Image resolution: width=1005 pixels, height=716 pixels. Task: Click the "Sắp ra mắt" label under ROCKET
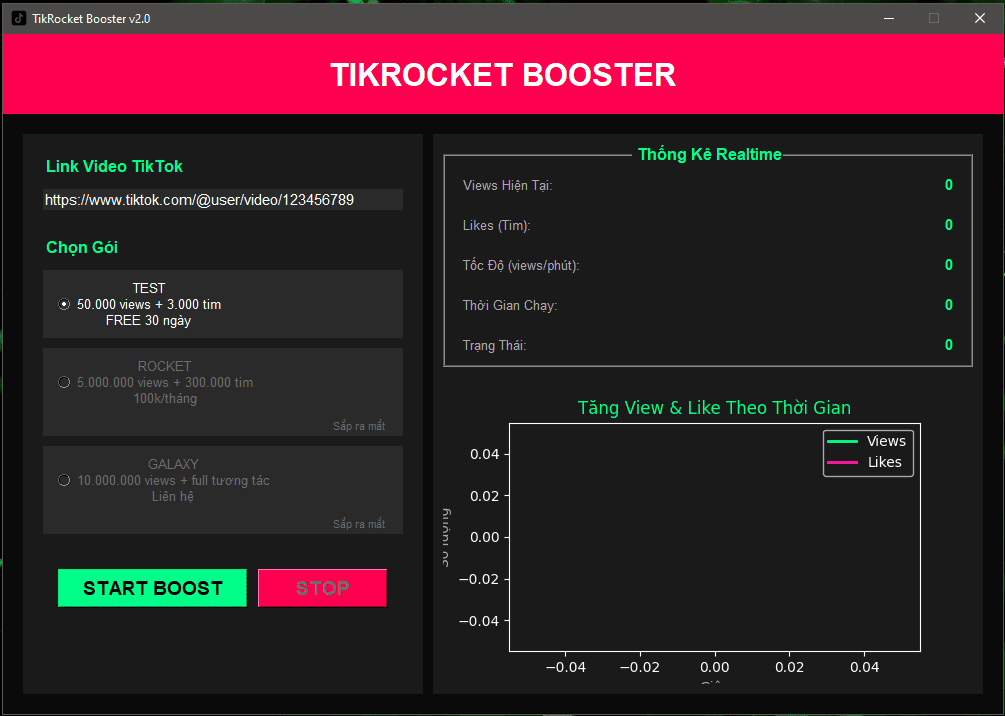point(359,426)
